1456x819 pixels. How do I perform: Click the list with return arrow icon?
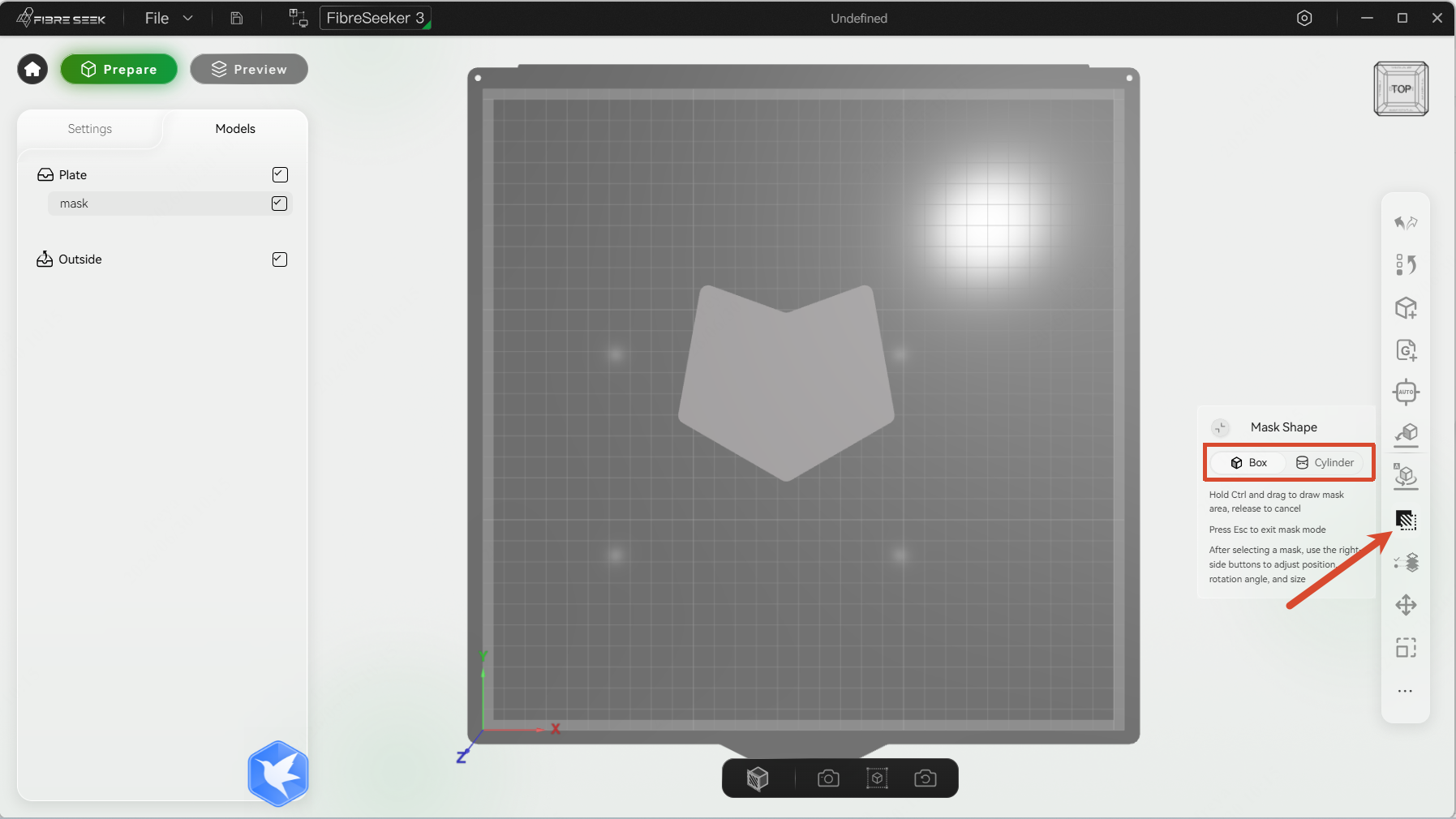[1406, 265]
